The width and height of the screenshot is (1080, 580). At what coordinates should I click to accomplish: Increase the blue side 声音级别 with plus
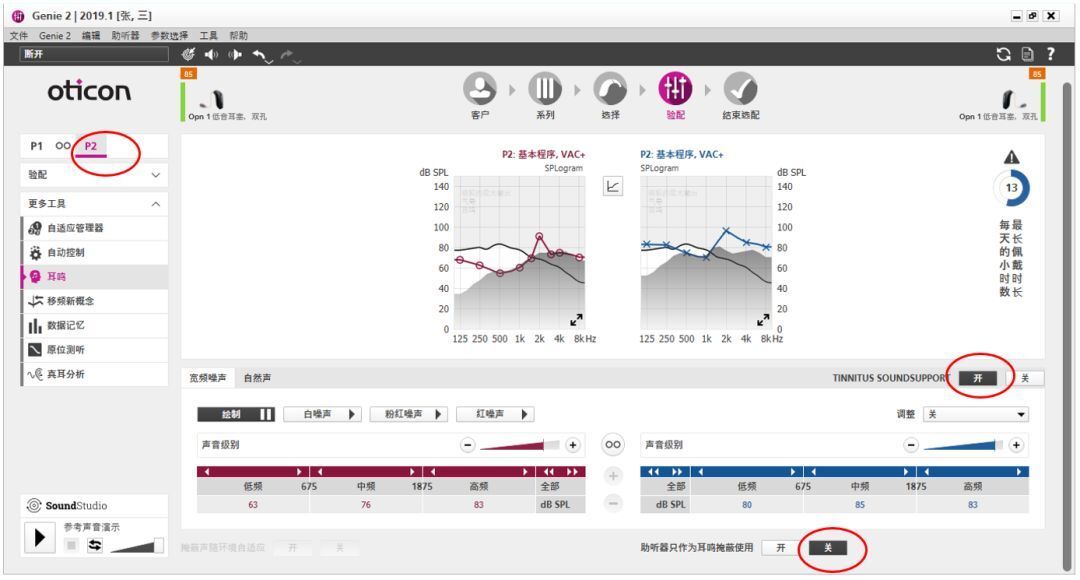click(x=1016, y=445)
